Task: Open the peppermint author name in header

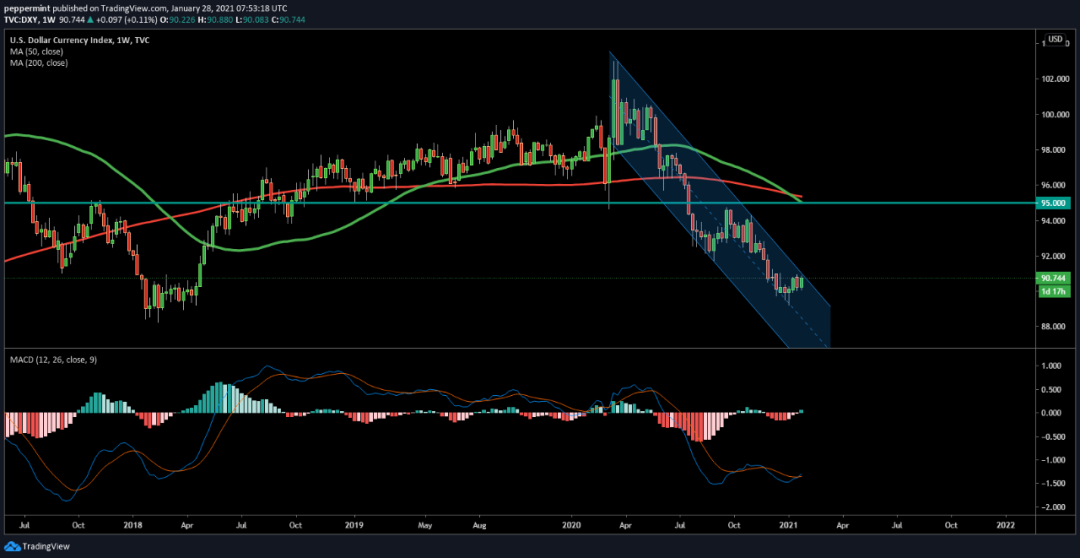Action: point(26,8)
